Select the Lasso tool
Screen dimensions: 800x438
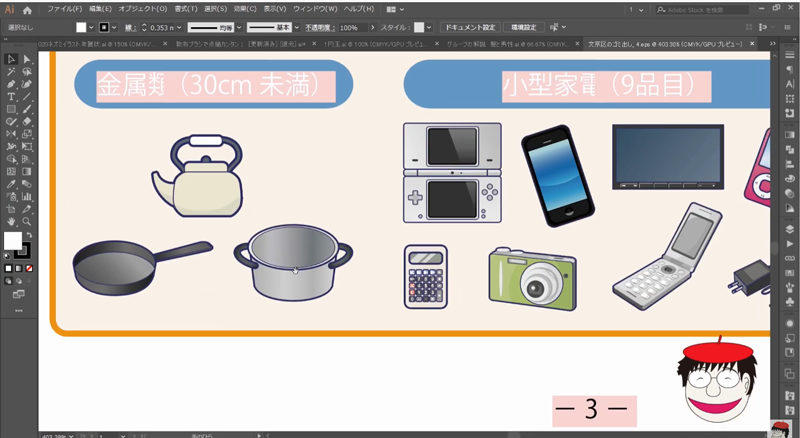27,72
